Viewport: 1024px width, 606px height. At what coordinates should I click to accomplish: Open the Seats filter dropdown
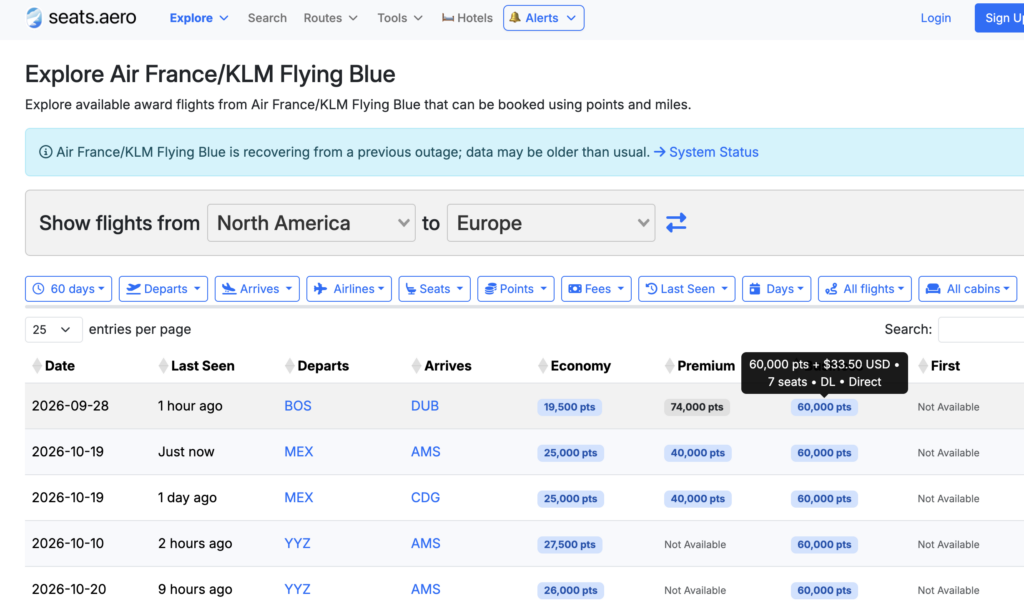[x=434, y=289]
